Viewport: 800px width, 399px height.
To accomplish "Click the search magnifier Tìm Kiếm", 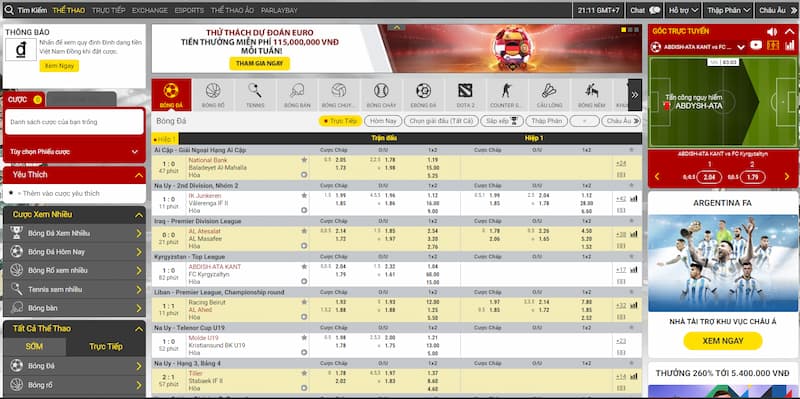I will (9, 10).
